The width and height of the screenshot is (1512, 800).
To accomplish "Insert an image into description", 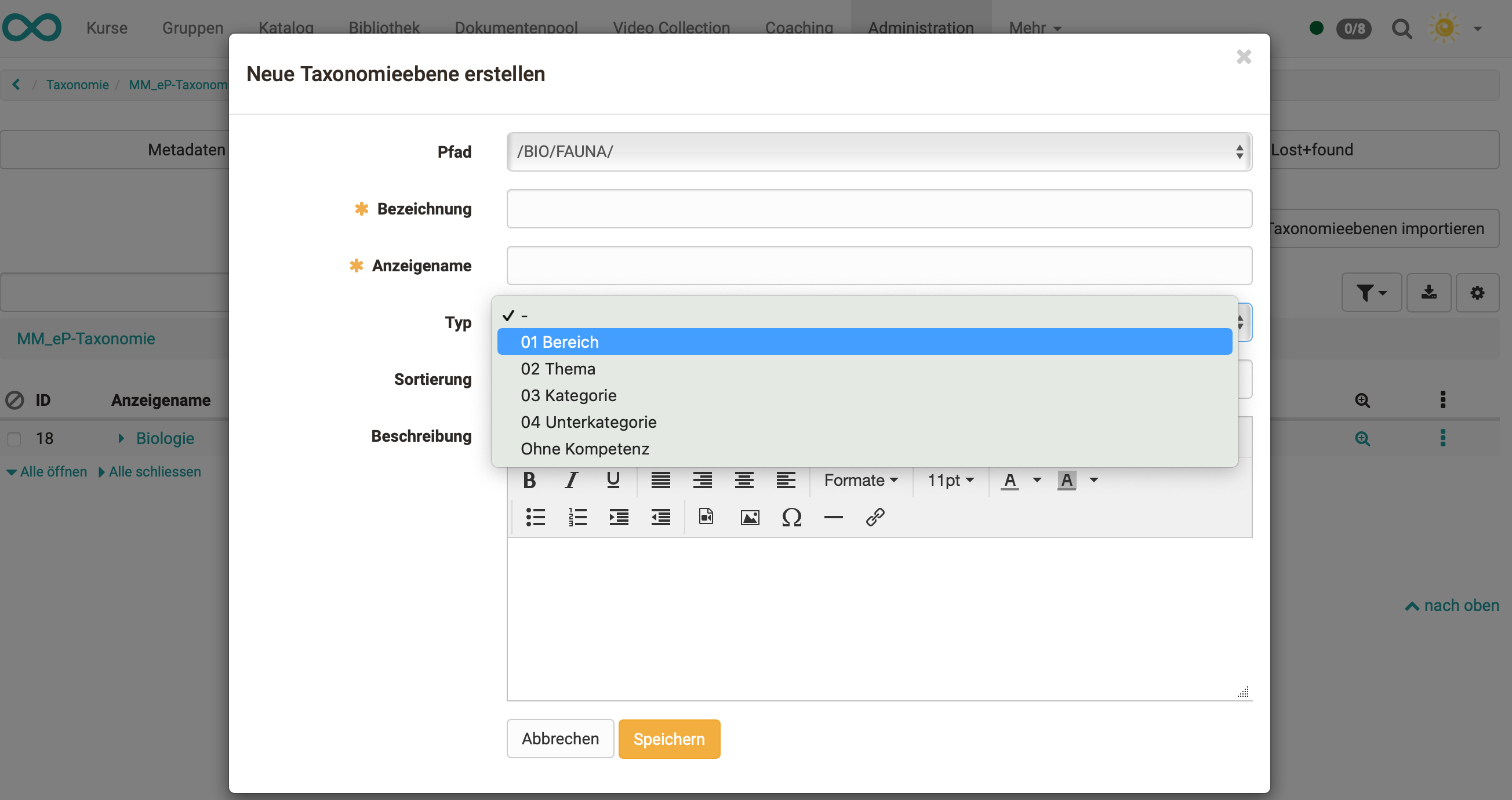I will (750, 517).
